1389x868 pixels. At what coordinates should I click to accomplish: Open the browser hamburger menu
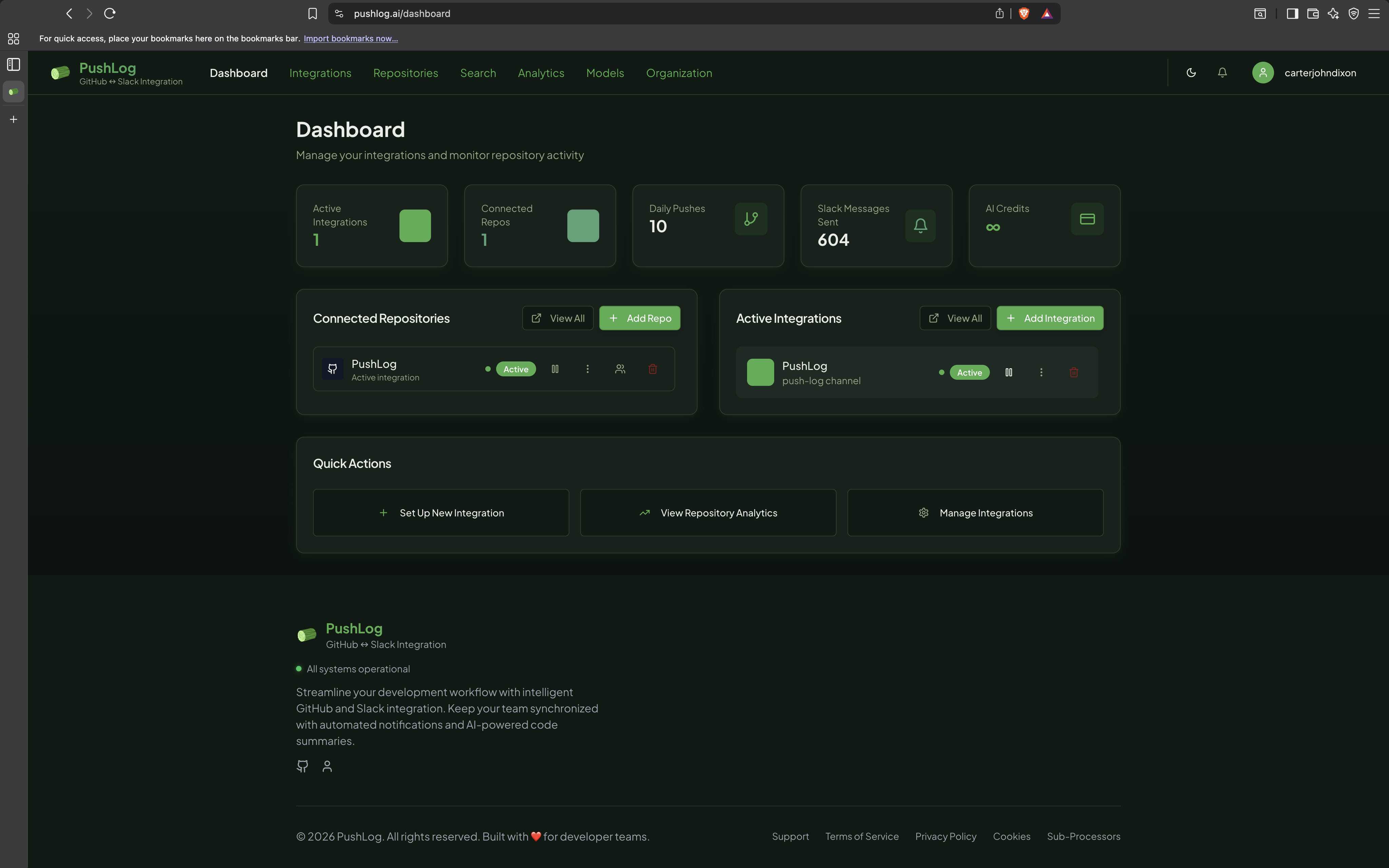point(1374,14)
